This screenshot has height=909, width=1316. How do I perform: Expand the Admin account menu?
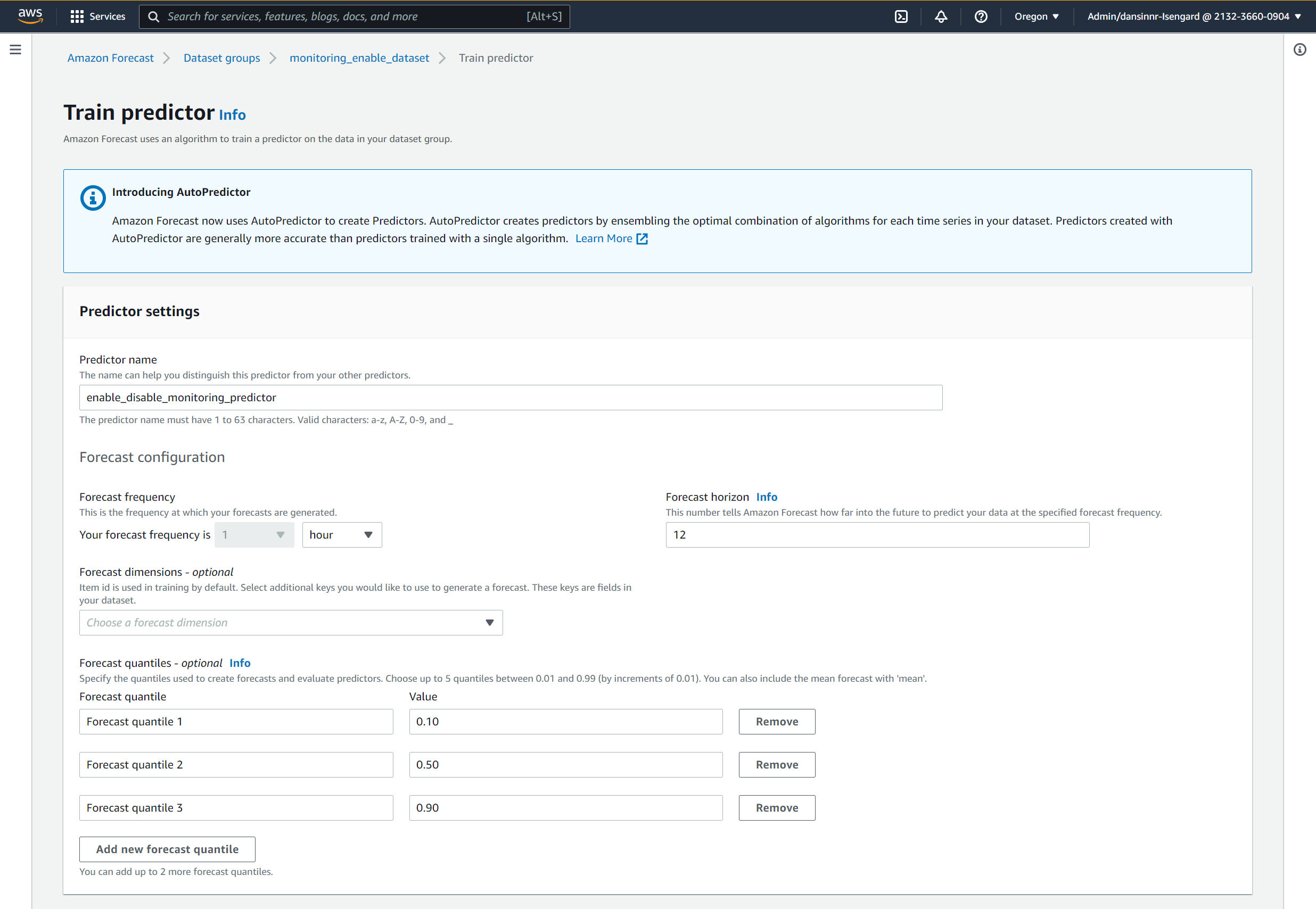1194,16
